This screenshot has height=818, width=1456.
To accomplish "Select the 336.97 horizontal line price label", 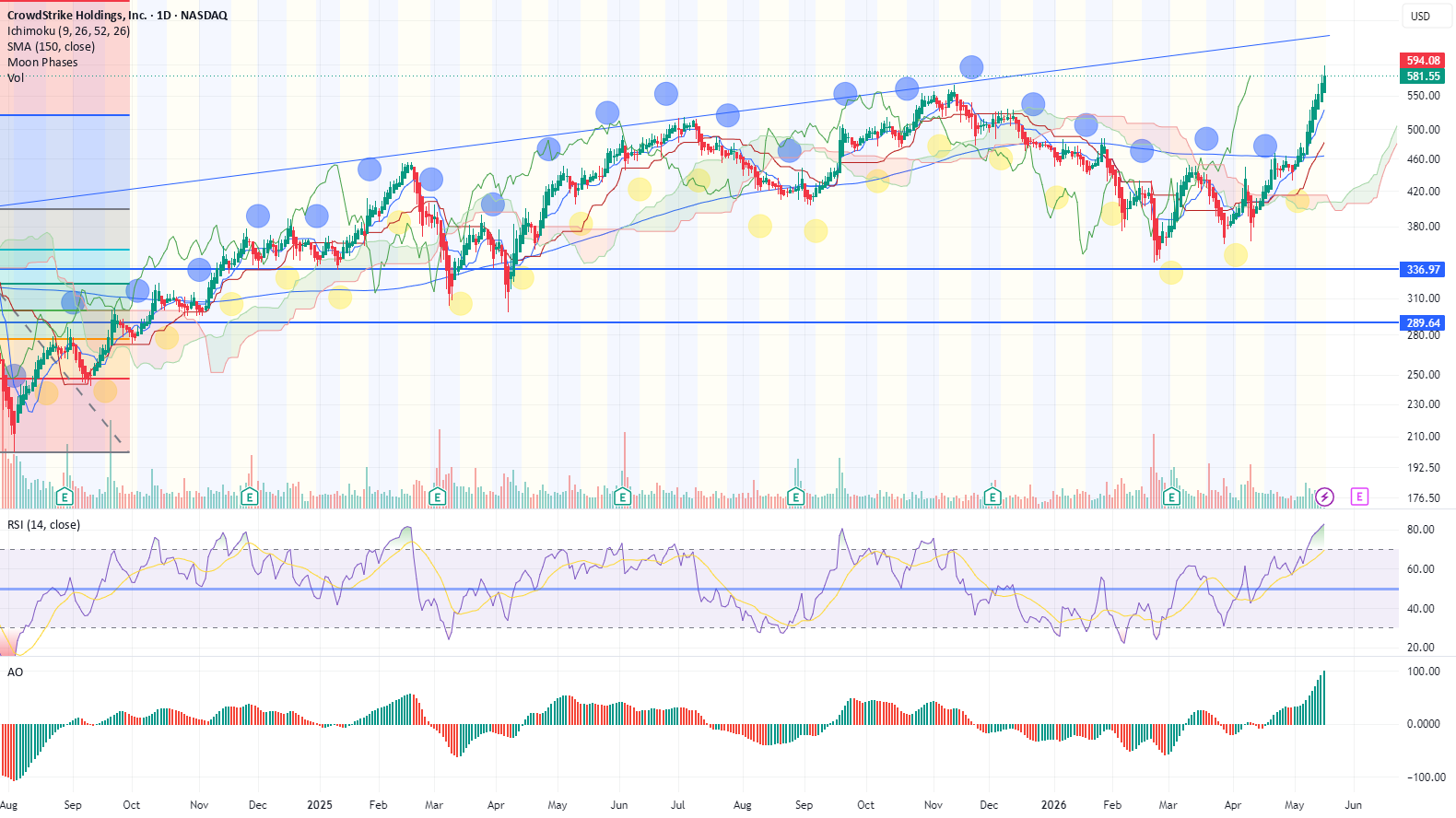I will 1423,270.
